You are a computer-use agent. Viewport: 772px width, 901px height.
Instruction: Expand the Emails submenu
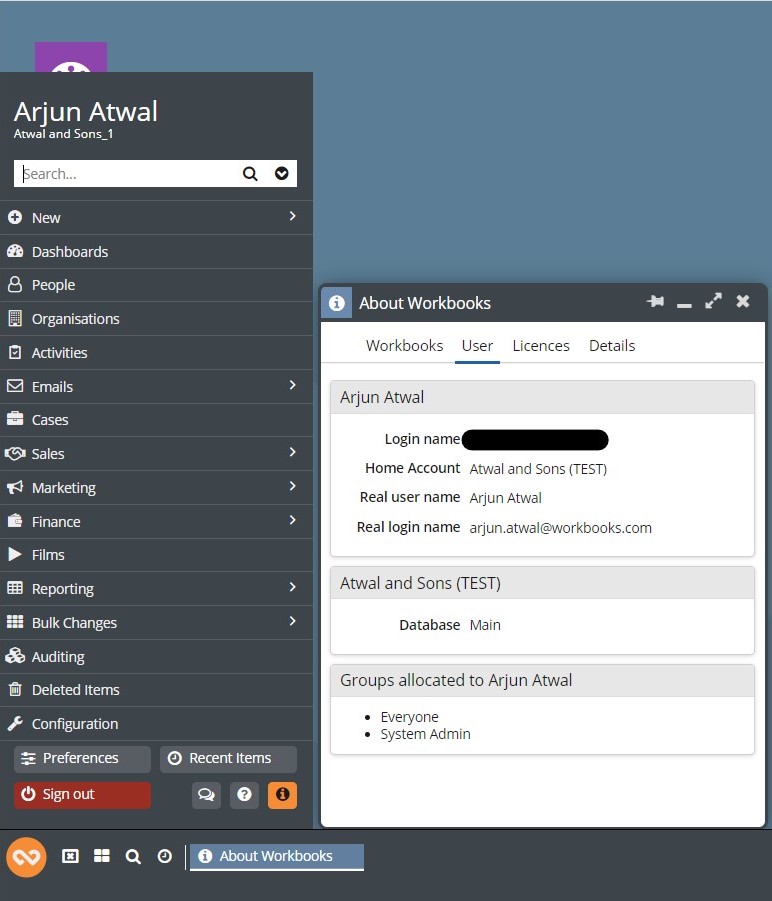[292, 386]
